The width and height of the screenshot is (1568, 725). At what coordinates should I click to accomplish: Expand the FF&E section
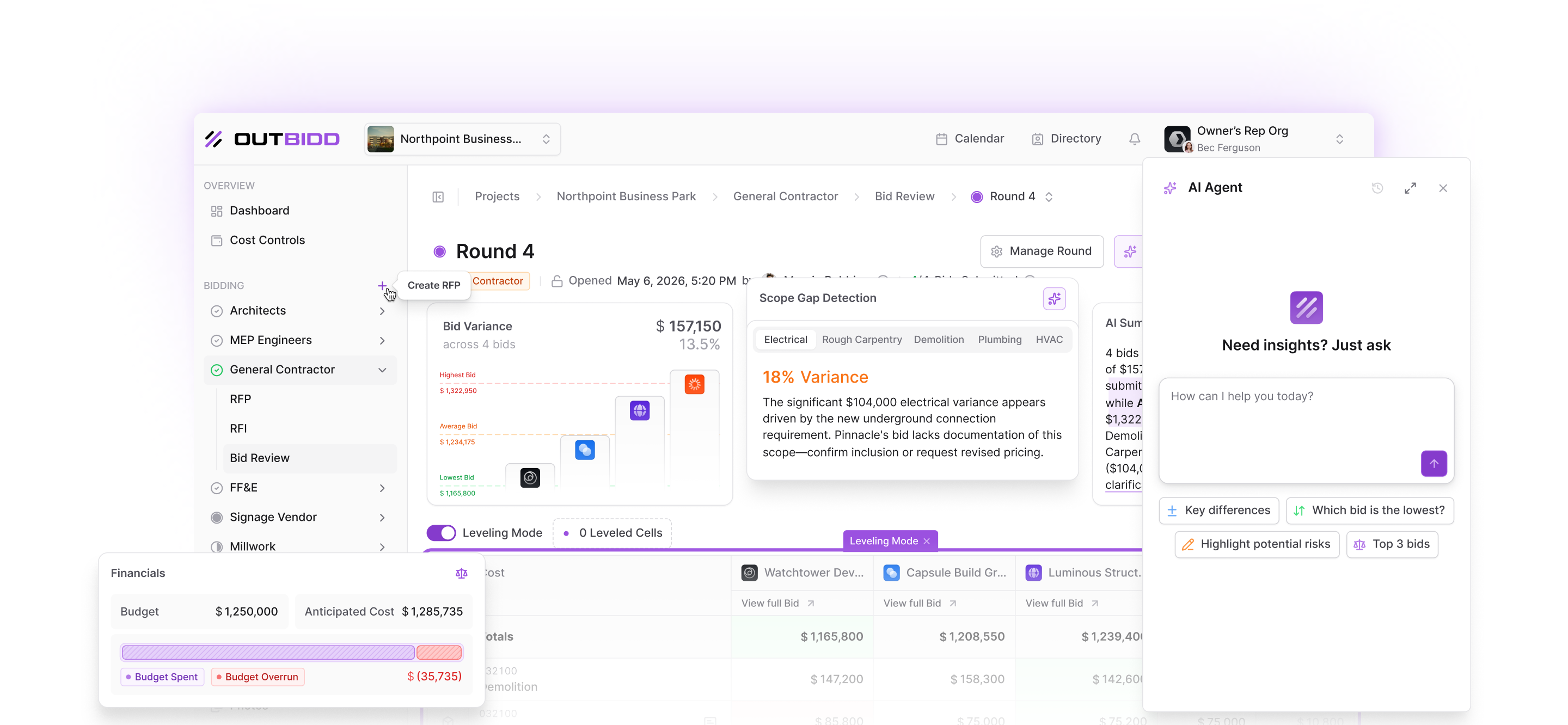click(382, 488)
